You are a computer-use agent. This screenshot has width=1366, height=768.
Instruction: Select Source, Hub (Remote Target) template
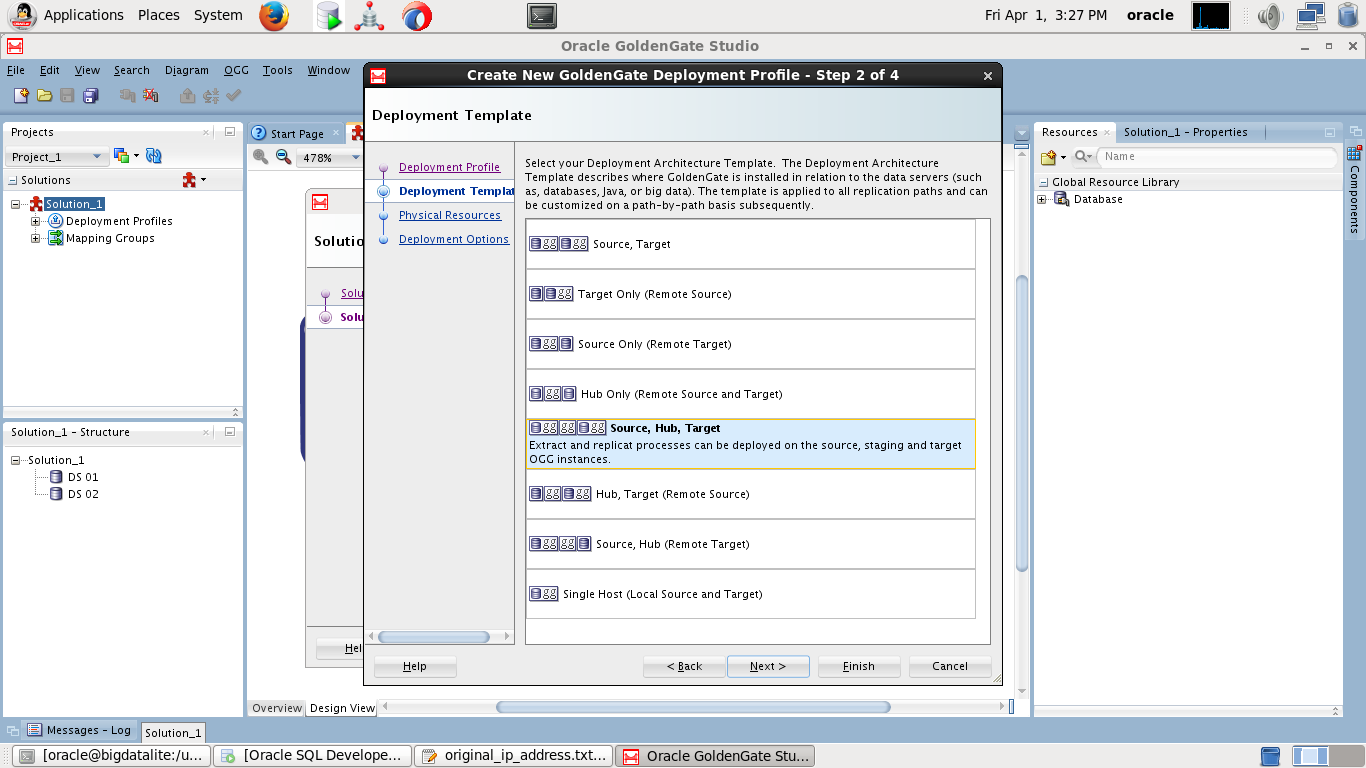tap(751, 544)
